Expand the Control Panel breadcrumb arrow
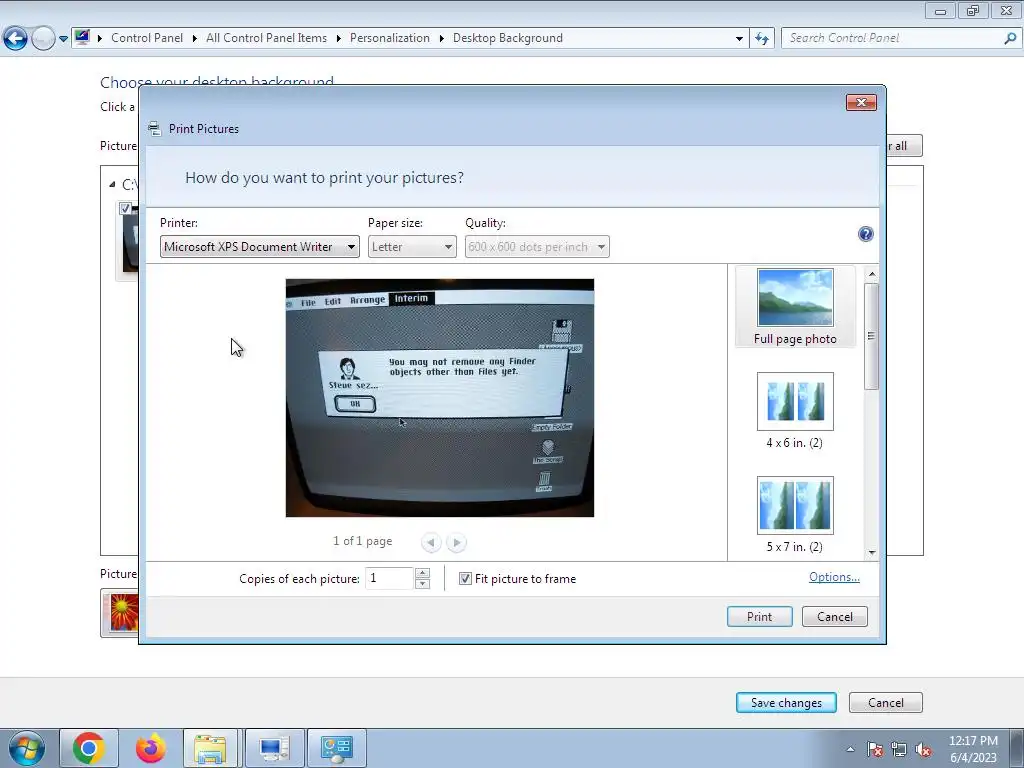 195,39
